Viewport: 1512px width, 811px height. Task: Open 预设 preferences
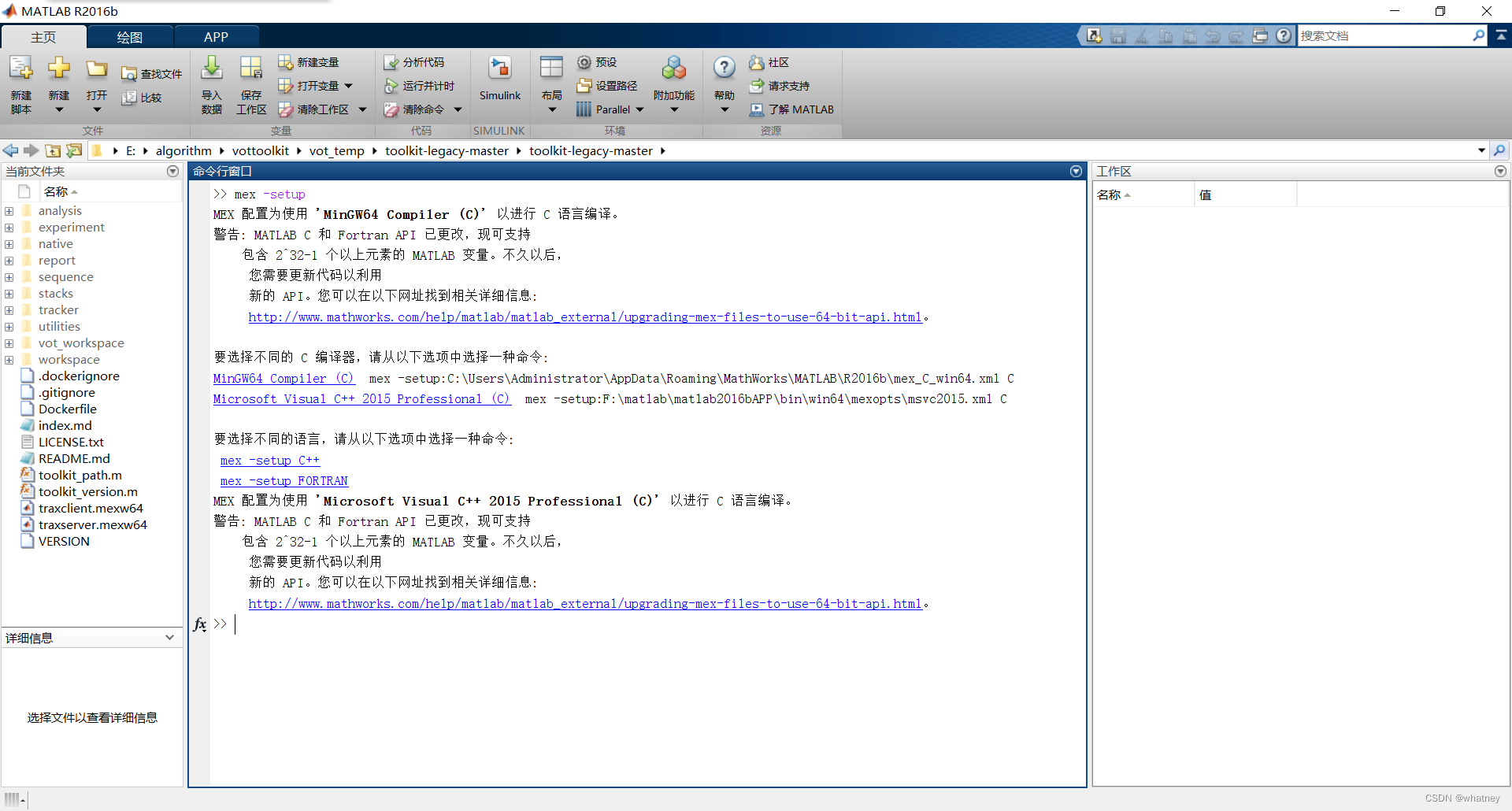(x=597, y=62)
